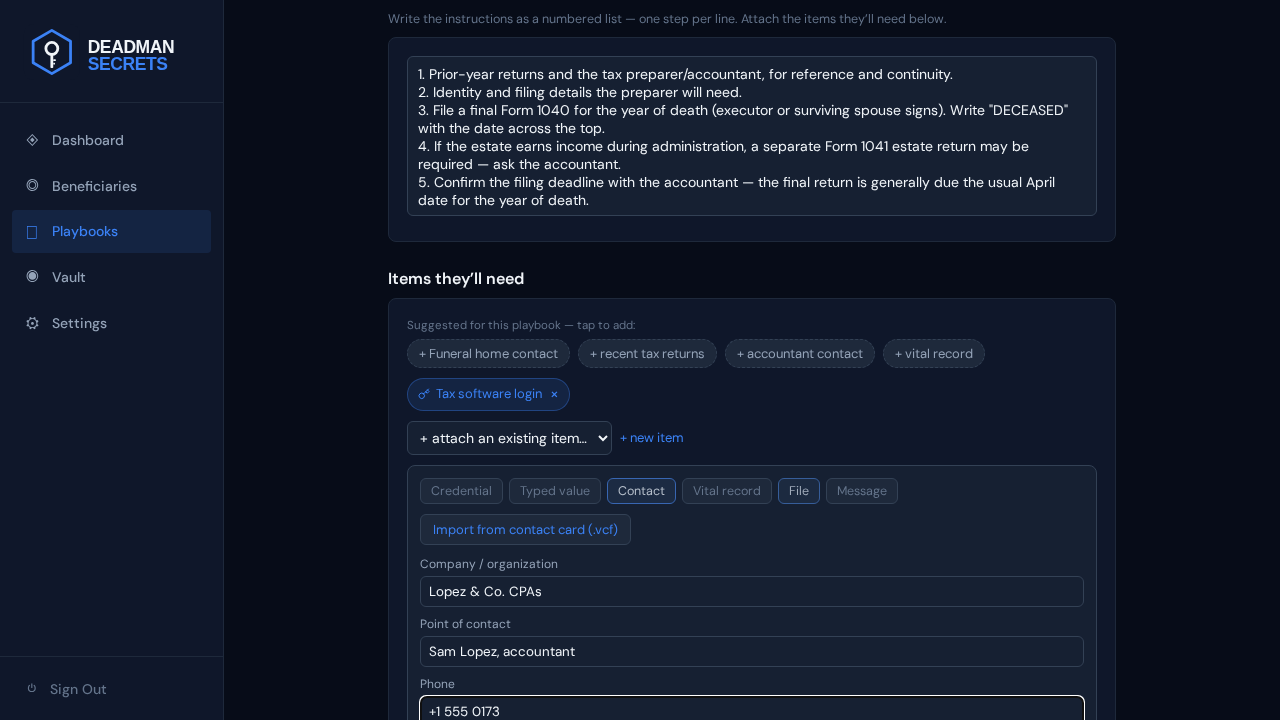Screen dimensions: 1280x720
Task: Click Import from contact card (.vcf)
Action: [525, 529]
